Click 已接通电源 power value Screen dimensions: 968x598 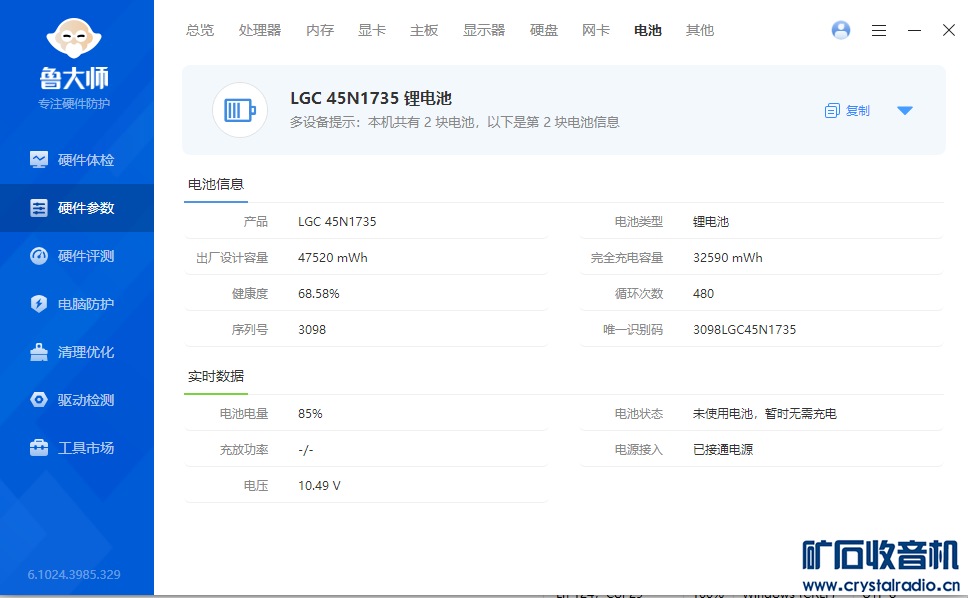click(723, 449)
